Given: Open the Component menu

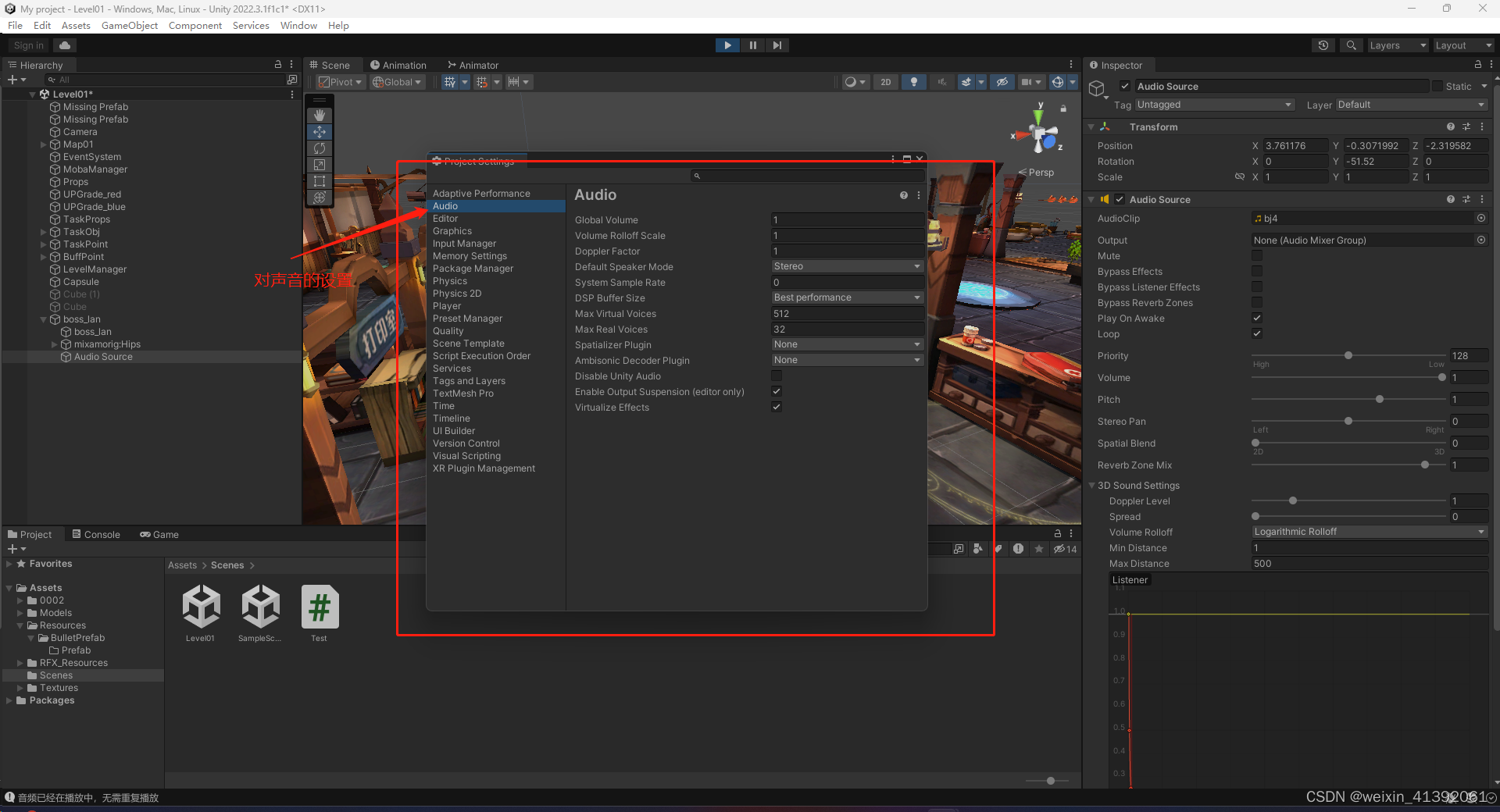Looking at the screenshot, I should (195, 26).
